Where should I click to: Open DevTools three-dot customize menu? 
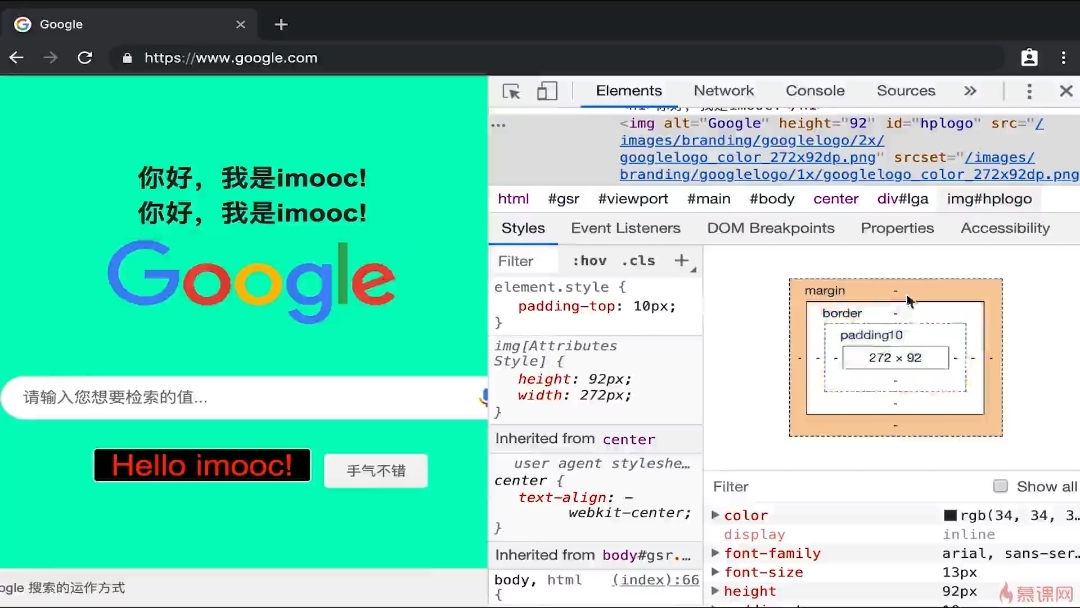tap(1029, 91)
